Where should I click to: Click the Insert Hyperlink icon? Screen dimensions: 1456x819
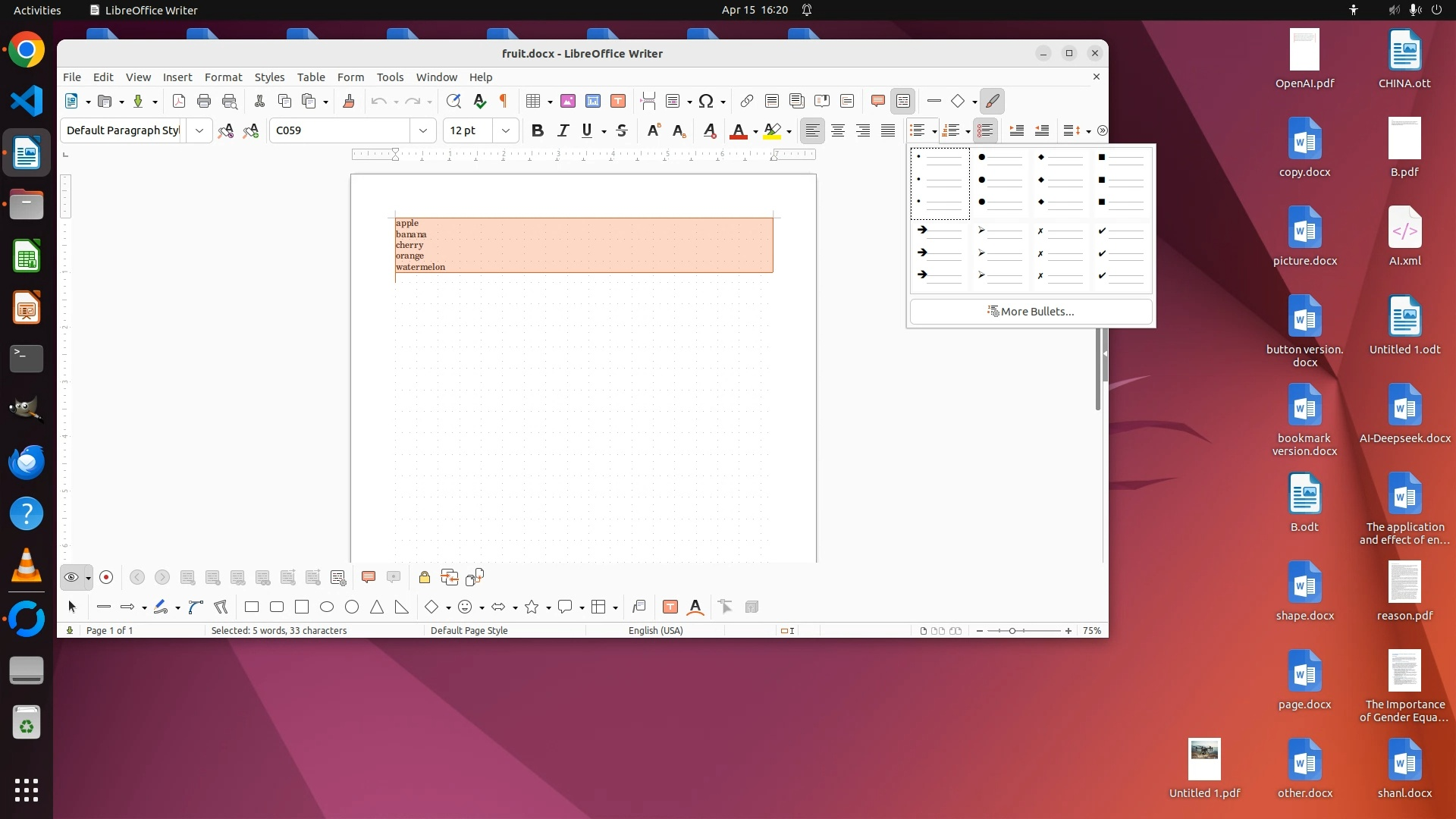pos(747,101)
